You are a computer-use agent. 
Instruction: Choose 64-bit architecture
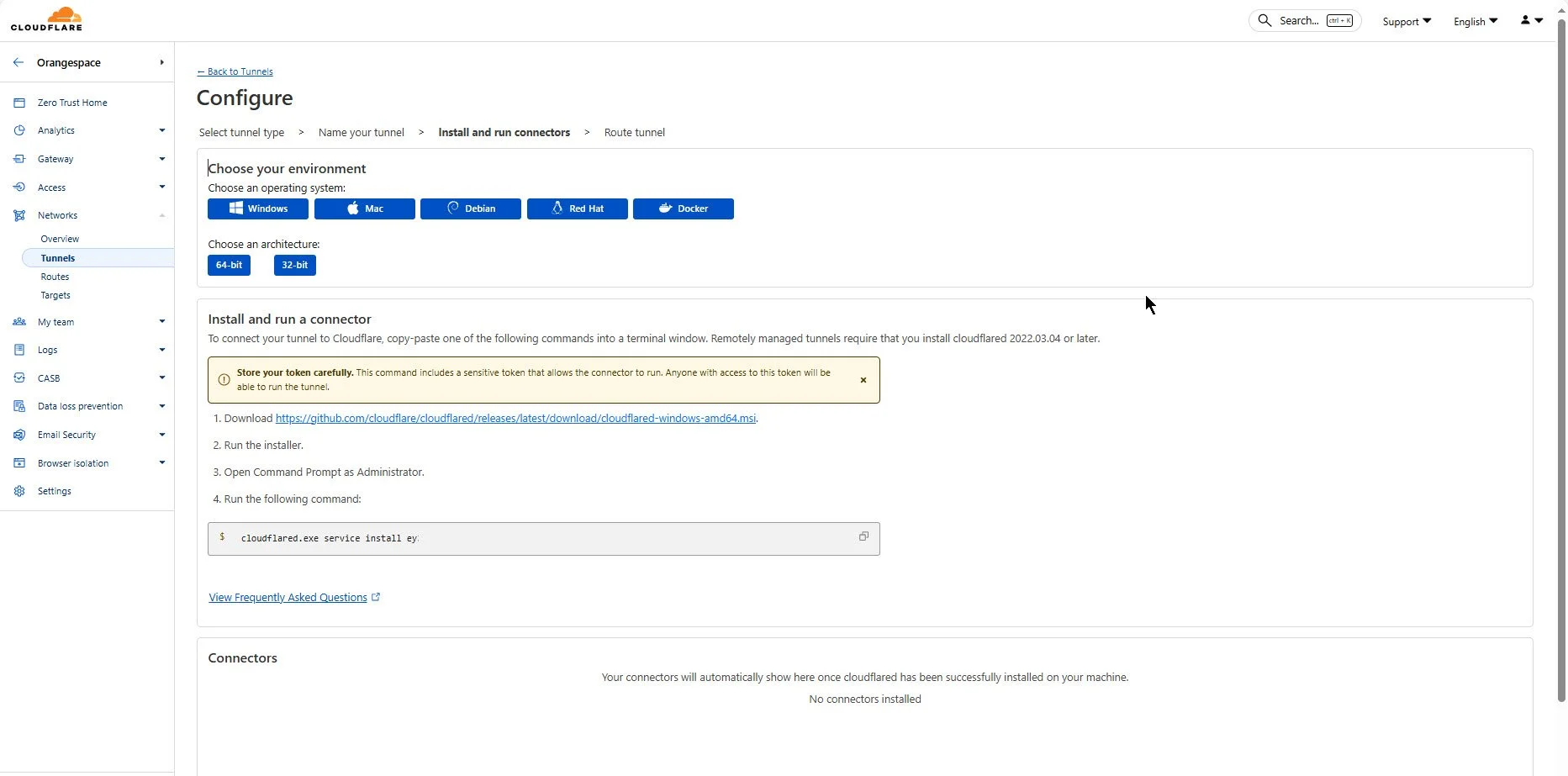[x=229, y=265]
